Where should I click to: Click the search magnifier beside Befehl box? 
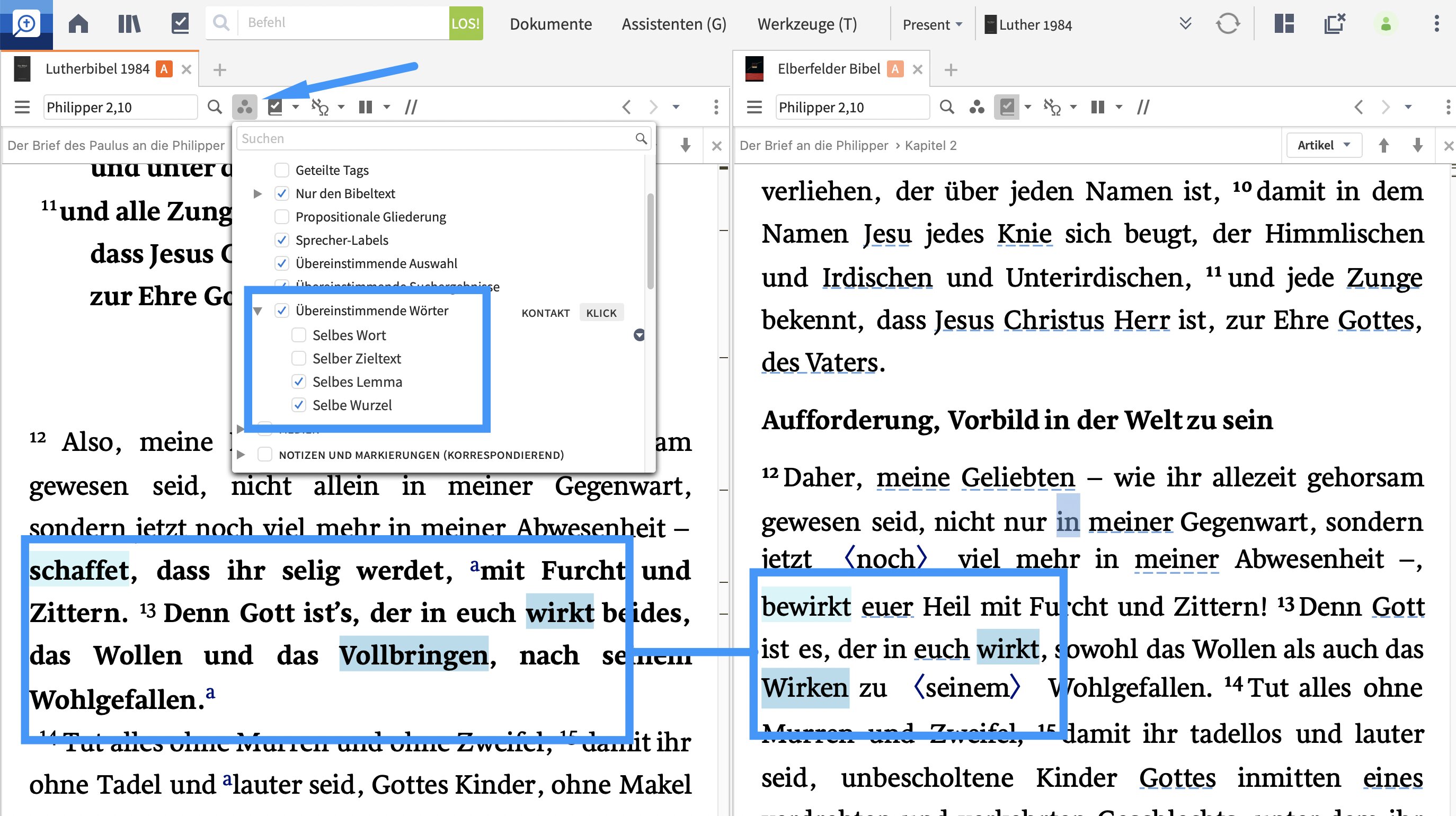click(221, 23)
